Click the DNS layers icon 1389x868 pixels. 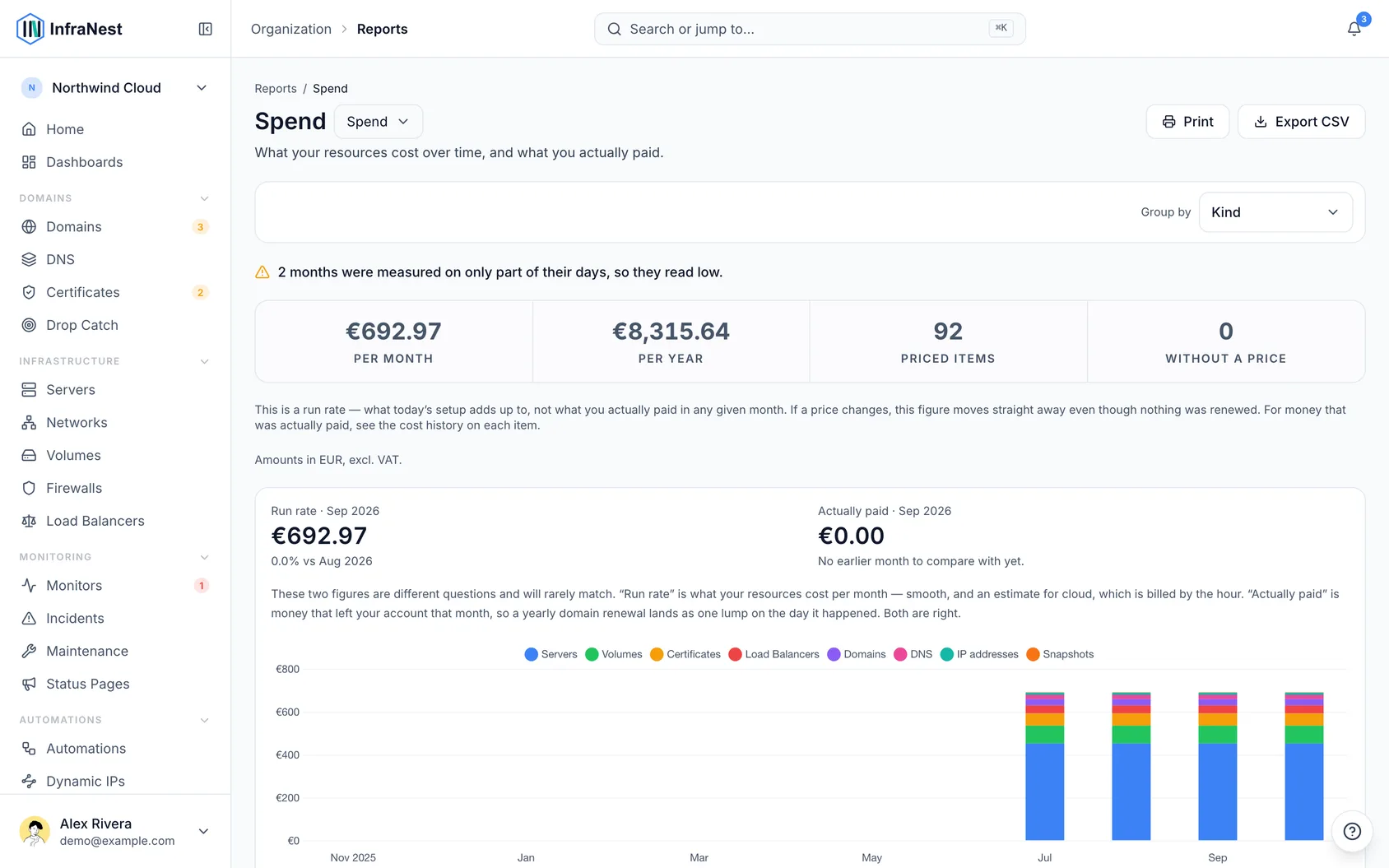29,259
